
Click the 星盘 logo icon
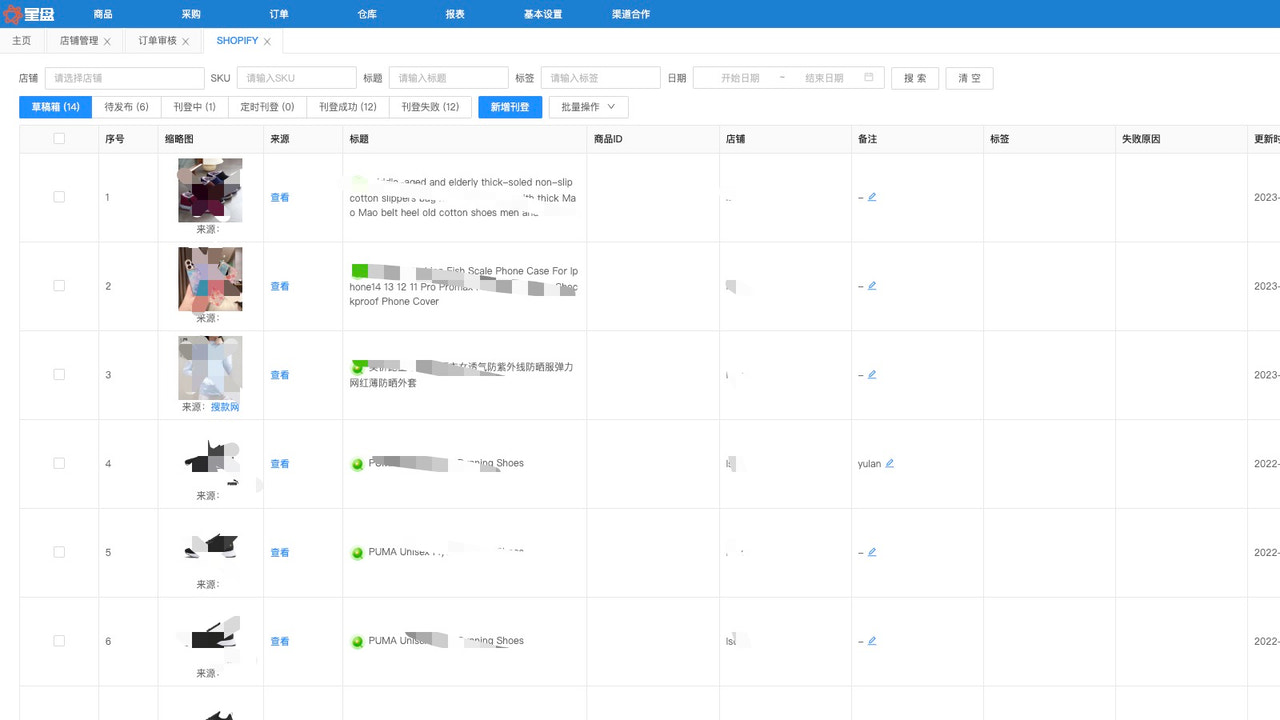pyautogui.click(x=12, y=14)
